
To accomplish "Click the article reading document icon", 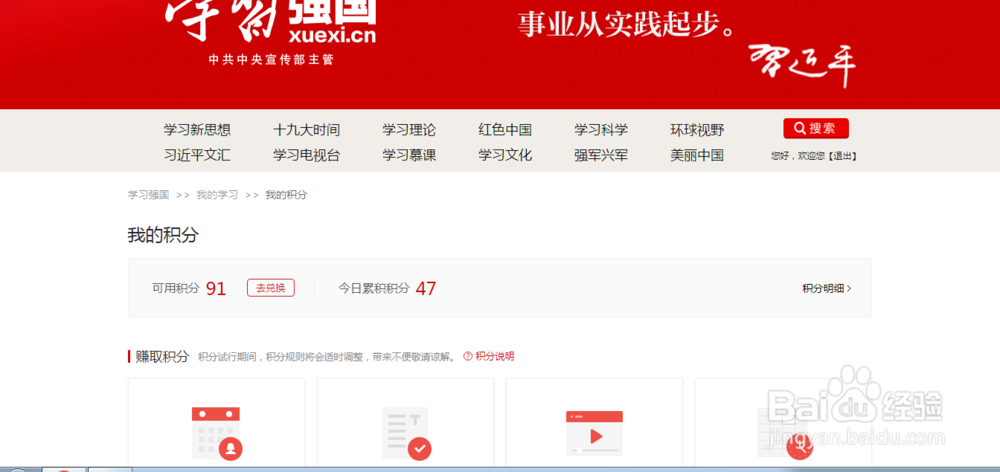I will [x=406, y=433].
